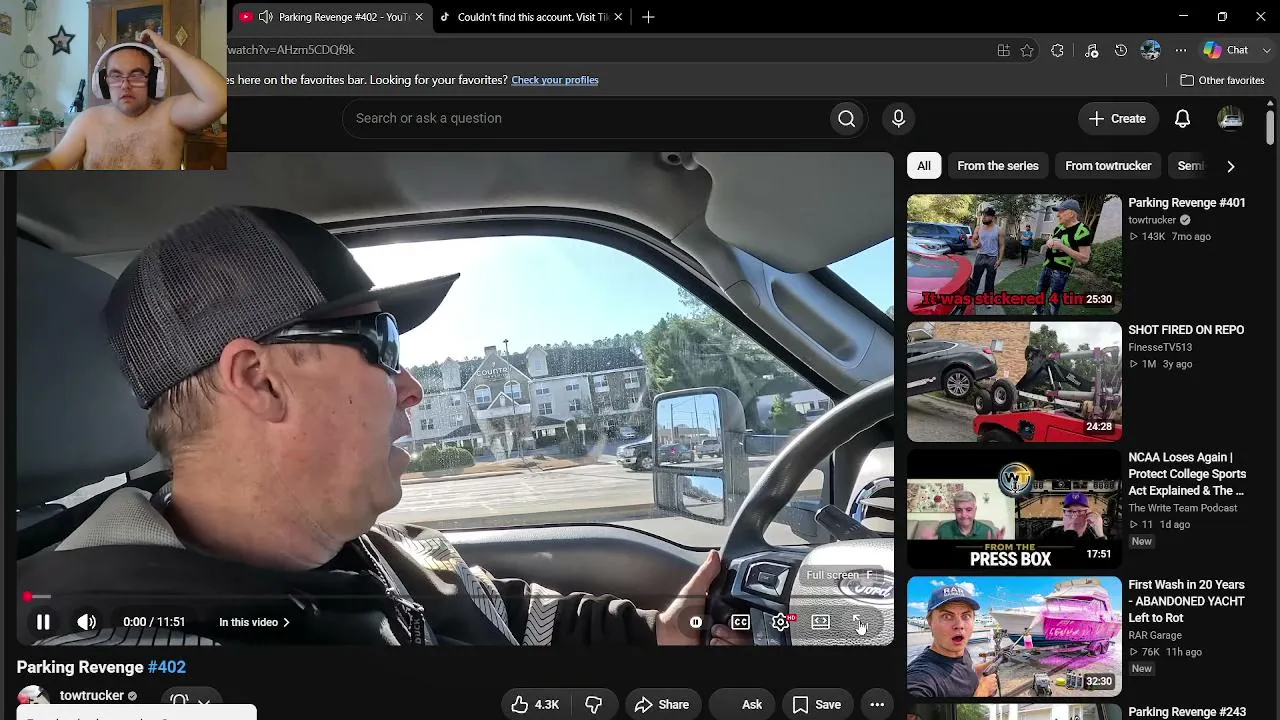Open more actions (three dots) under video
The width and height of the screenshot is (1280, 720).
coord(877,705)
